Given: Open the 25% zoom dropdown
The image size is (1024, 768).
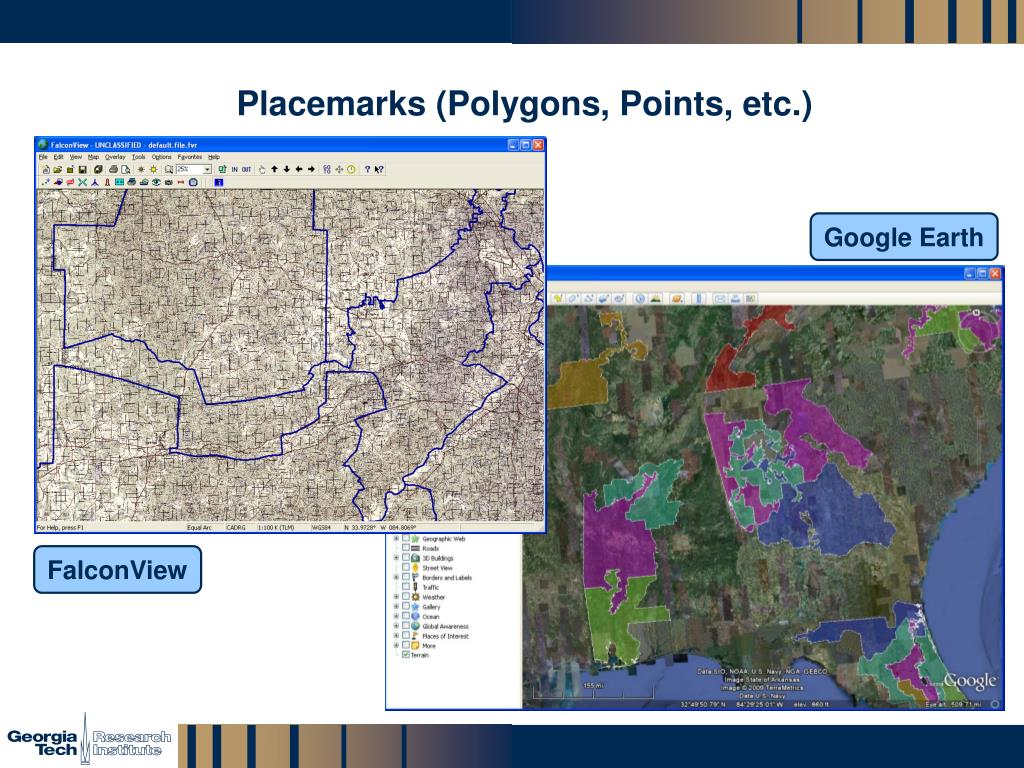Looking at the screenshot, I should point(207,170).
